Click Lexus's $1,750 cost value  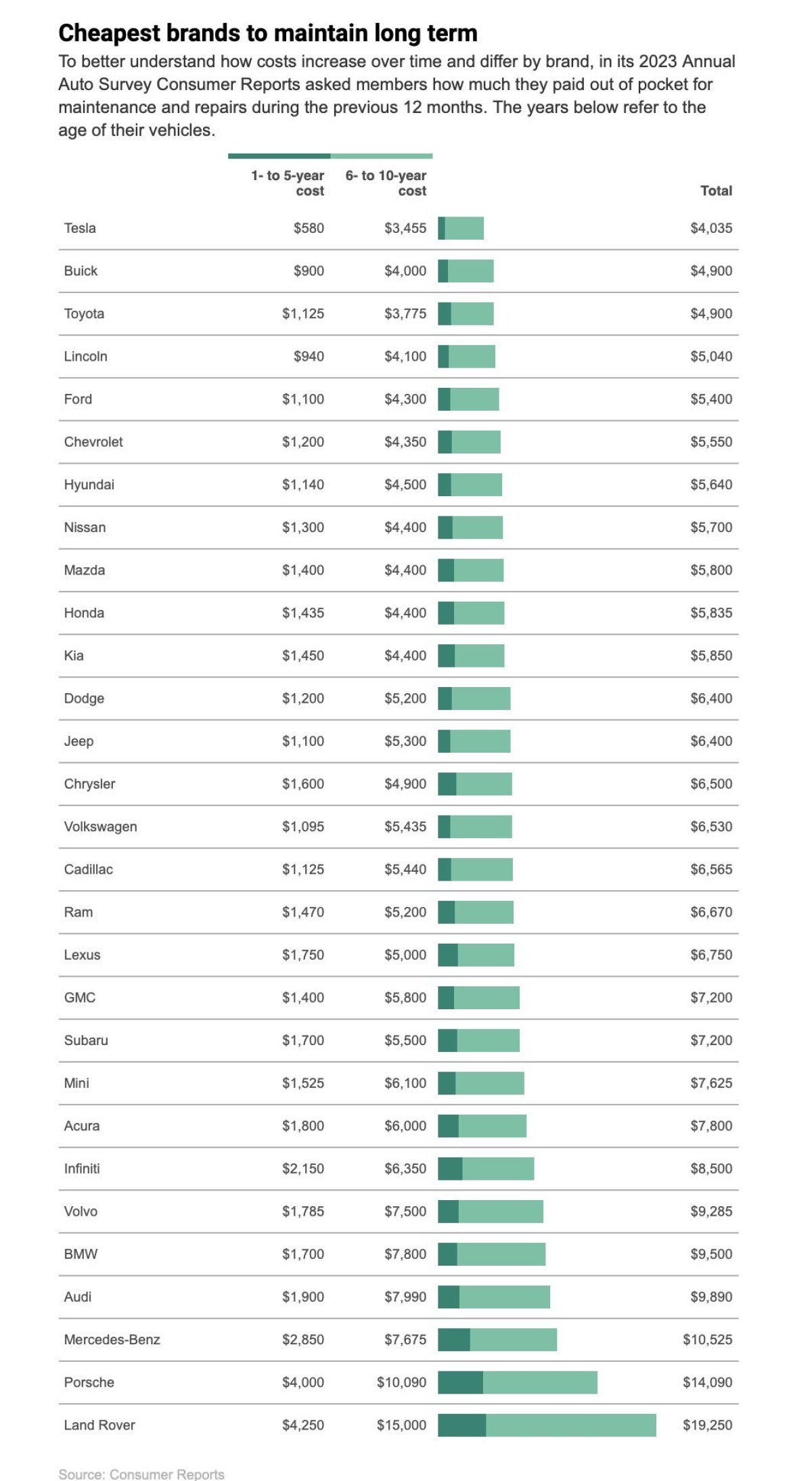coord(303,955)
